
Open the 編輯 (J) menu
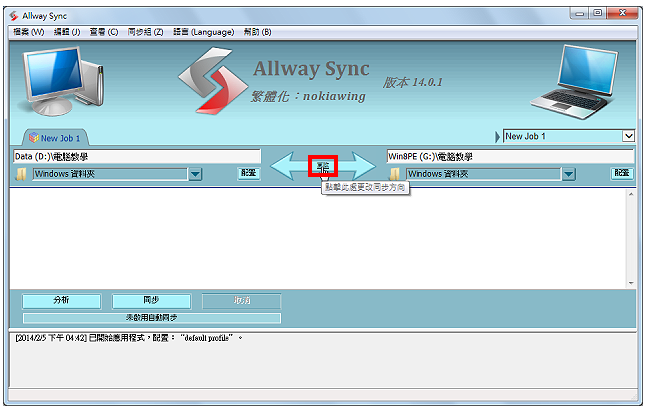(x=67, y=32)
